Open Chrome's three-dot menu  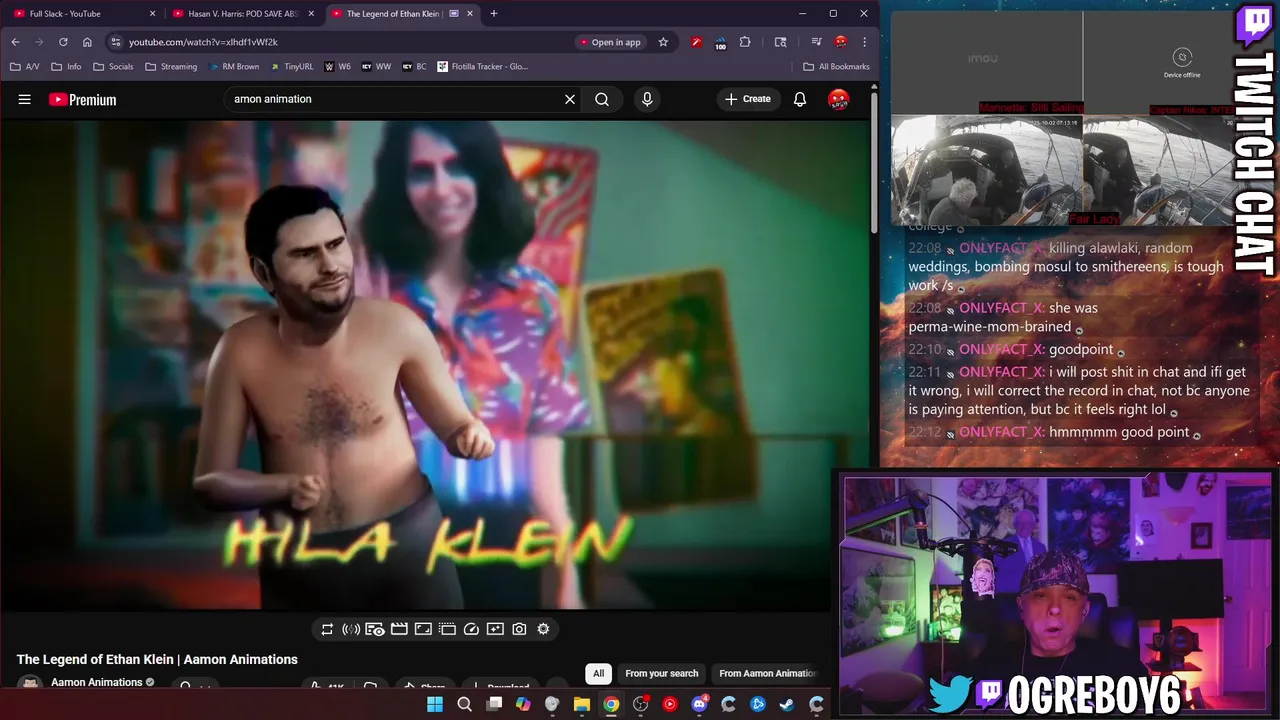click(865, 42)
